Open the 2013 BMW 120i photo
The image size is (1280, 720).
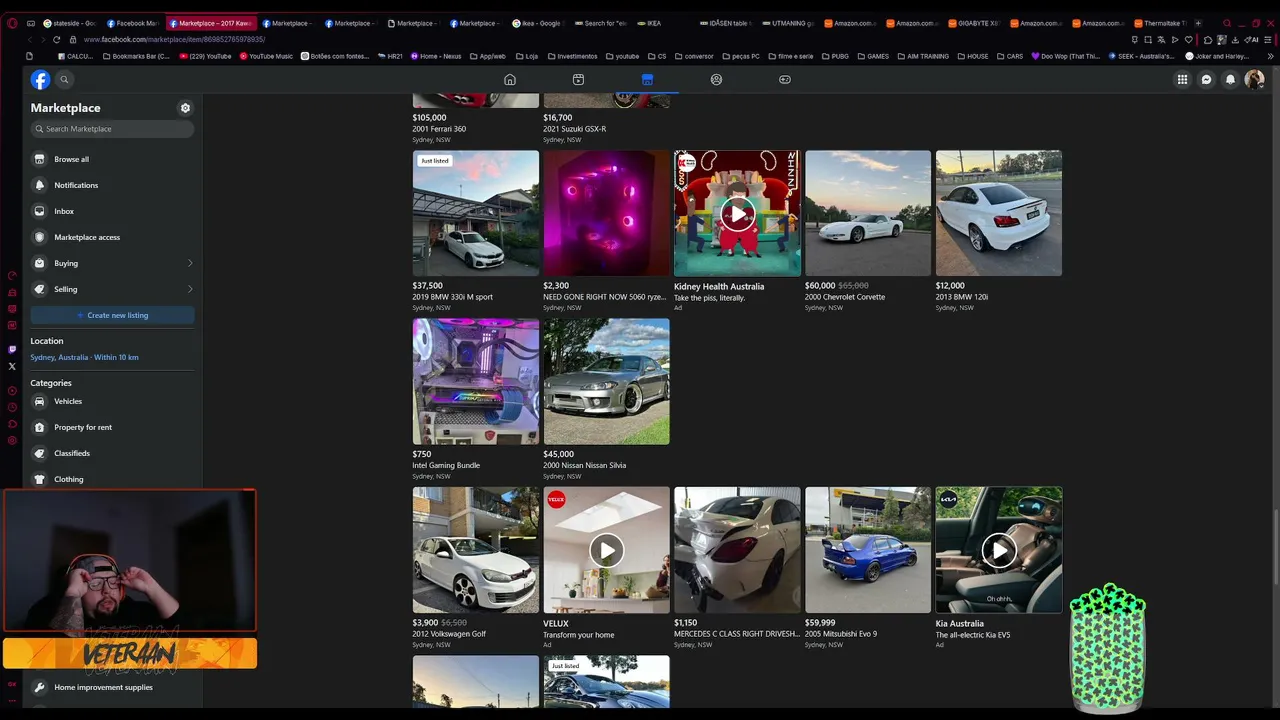(999, 213)
